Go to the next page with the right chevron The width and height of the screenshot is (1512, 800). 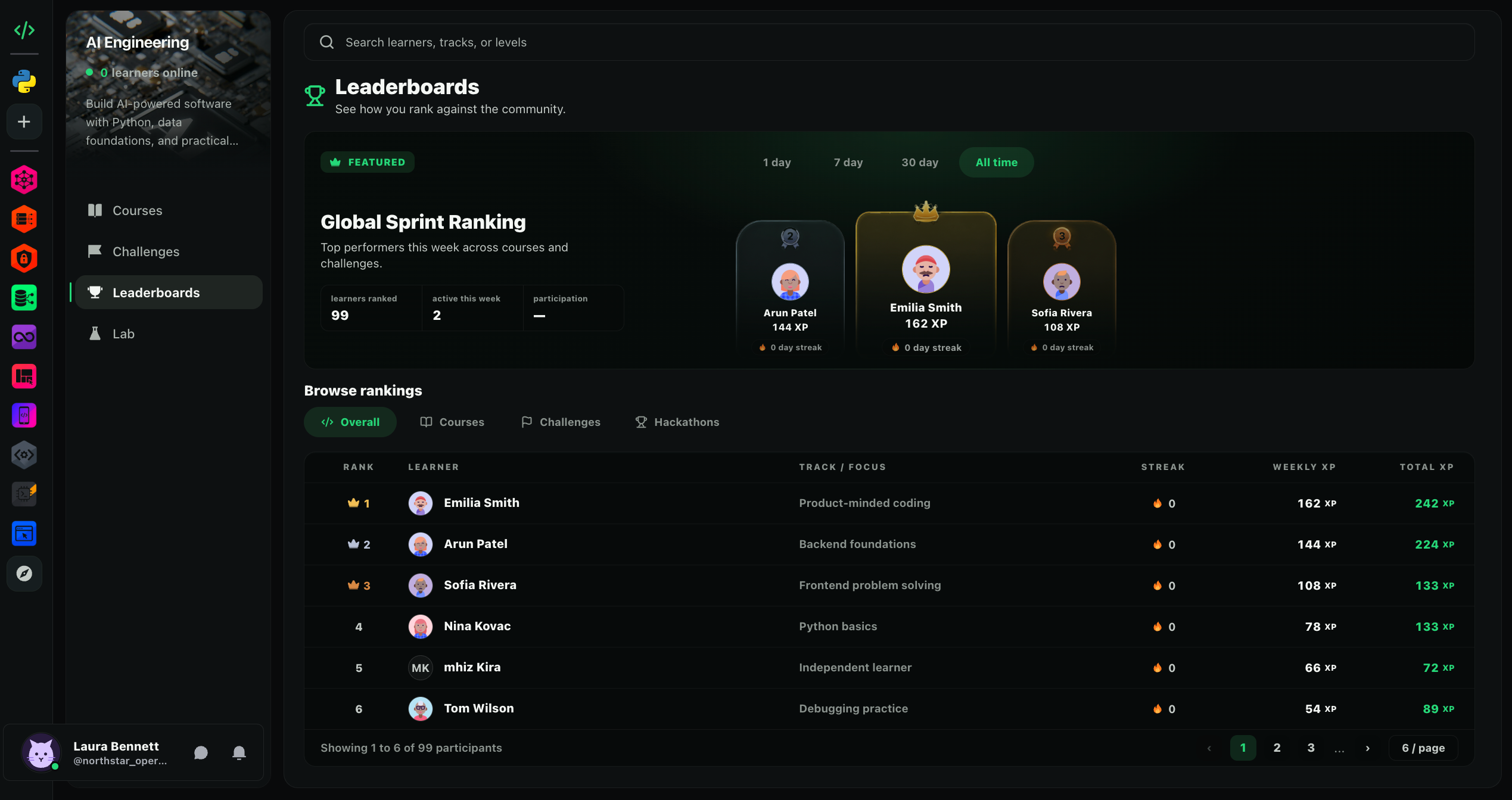(1368, 748)
